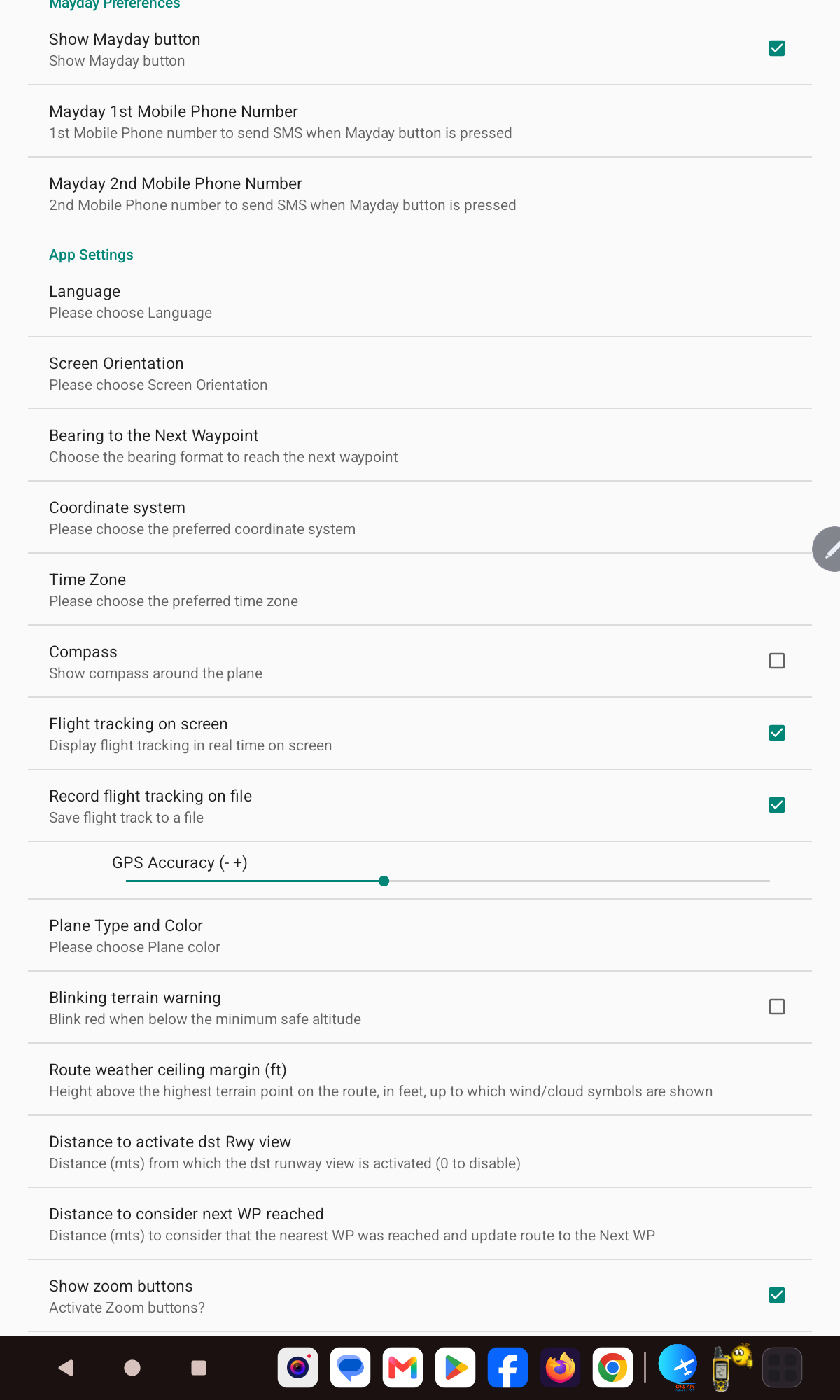The image size is (840, 1400).
Task: Open Plane Type and Color setting
Action: [x=420, y=936]
